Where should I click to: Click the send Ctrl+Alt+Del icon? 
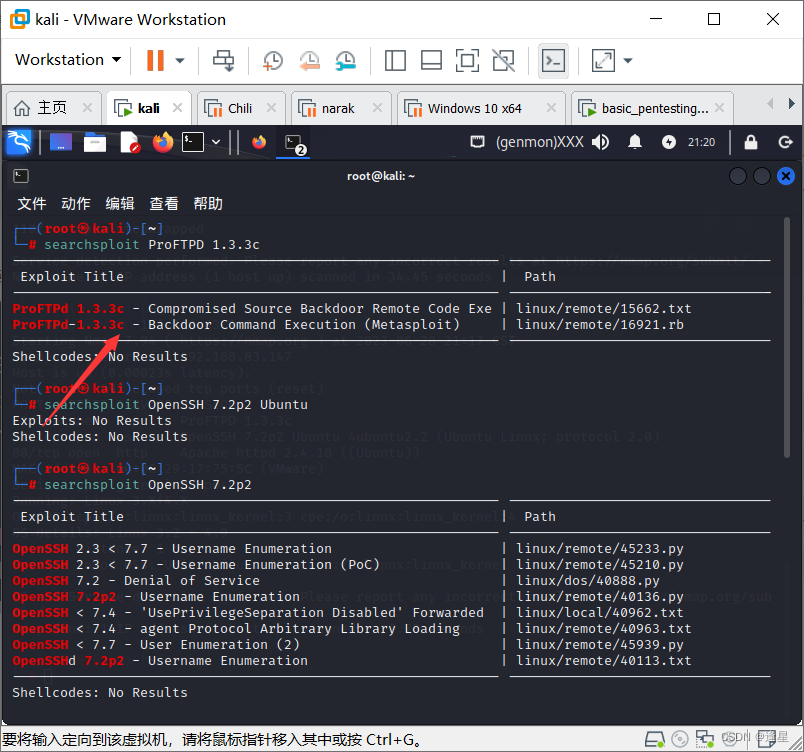point(224,60)
